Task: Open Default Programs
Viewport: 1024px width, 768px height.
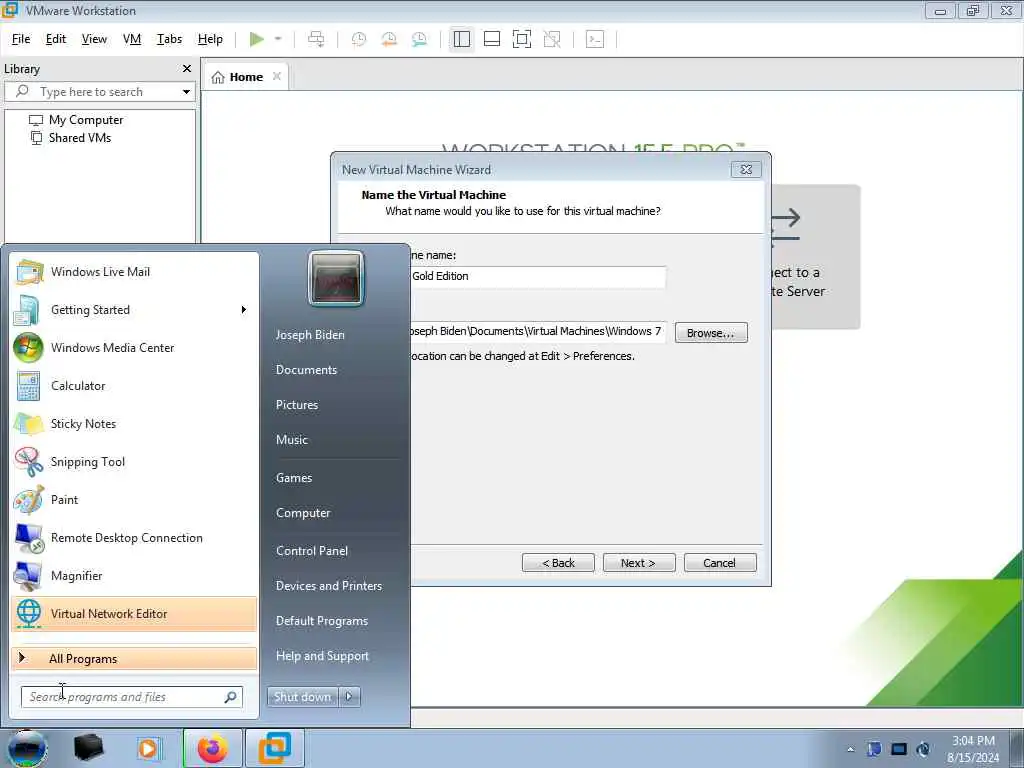Action: (322, 621)
